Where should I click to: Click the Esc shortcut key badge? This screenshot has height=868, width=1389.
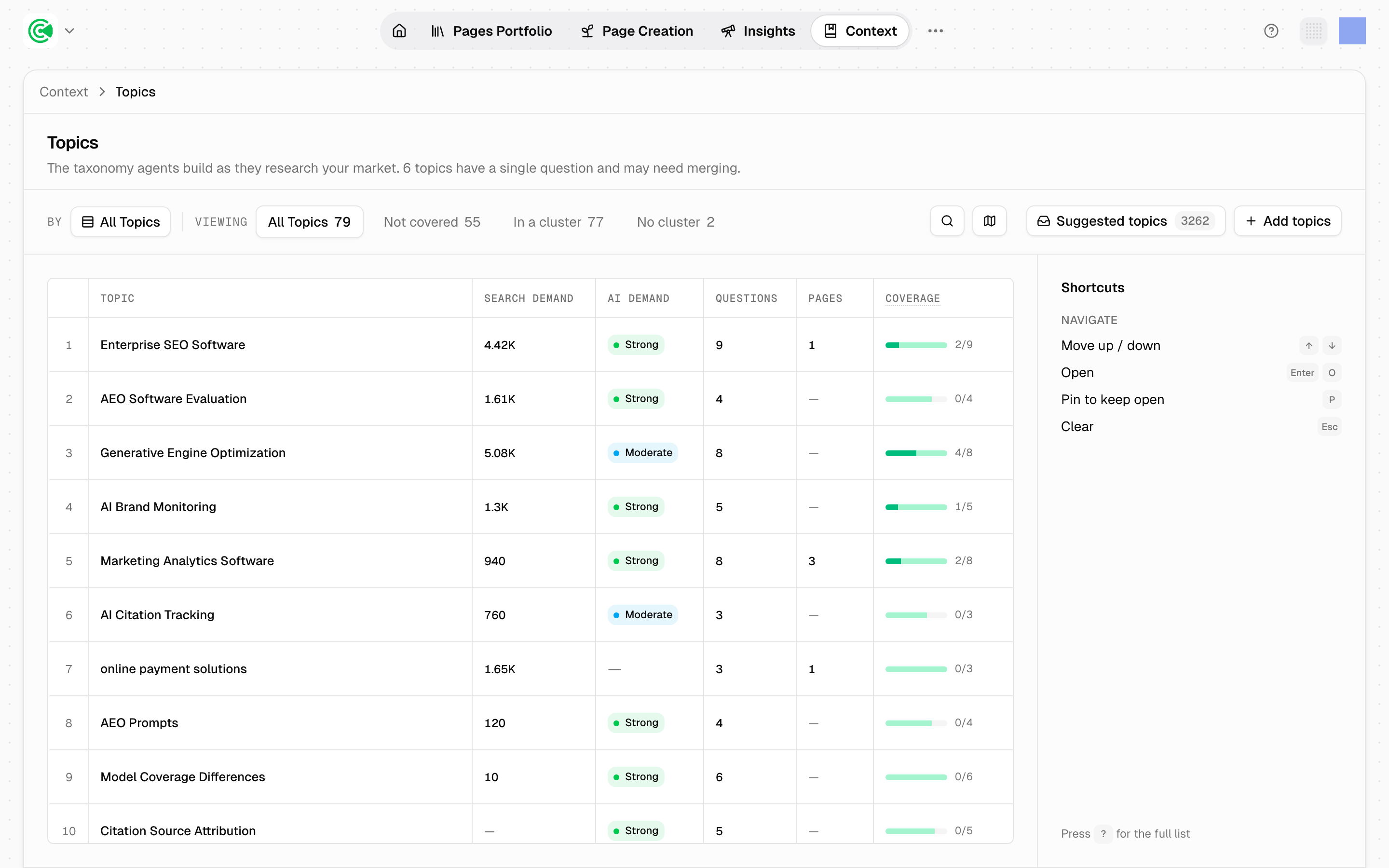[x=1329, y=427]
